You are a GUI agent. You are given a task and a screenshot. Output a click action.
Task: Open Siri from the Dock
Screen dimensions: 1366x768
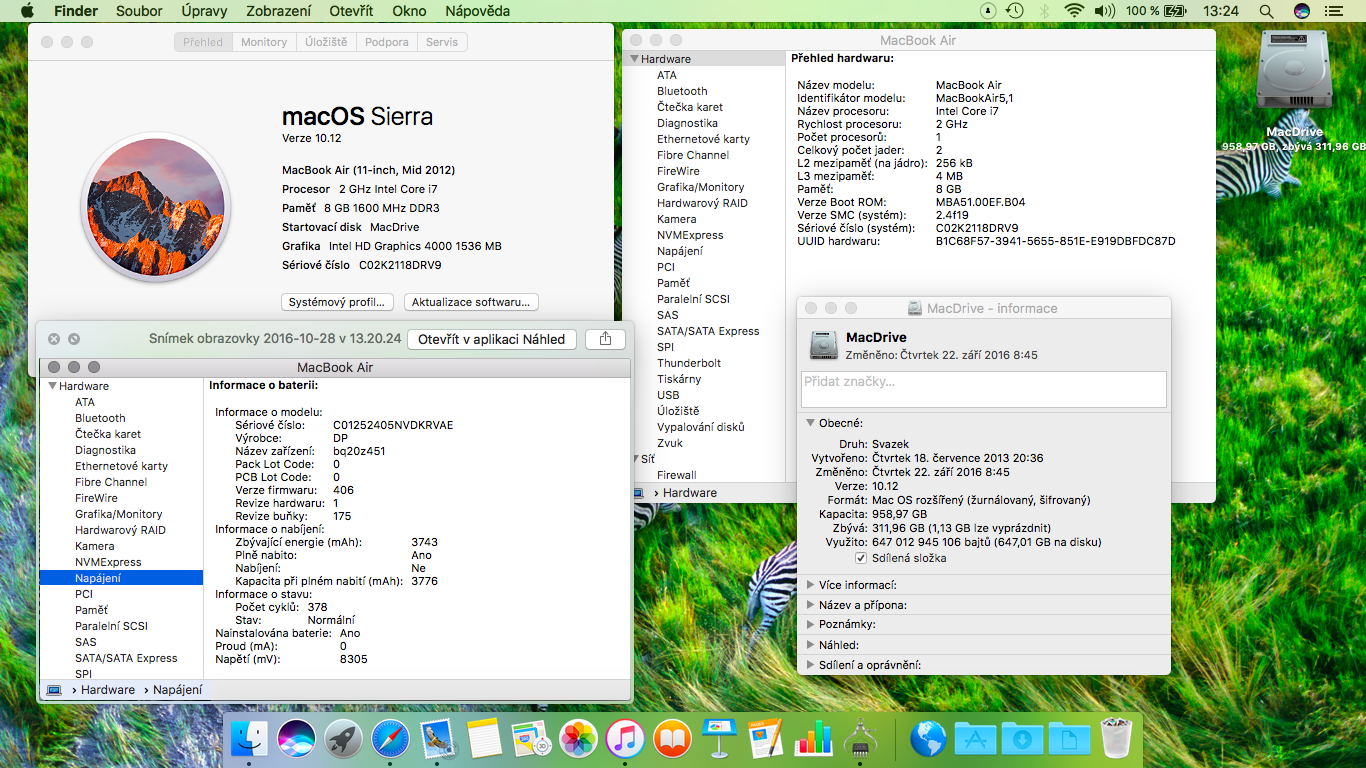296,740
